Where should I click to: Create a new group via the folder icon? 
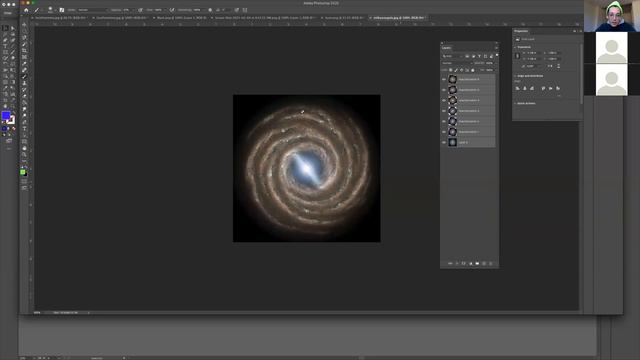[477, 264]
